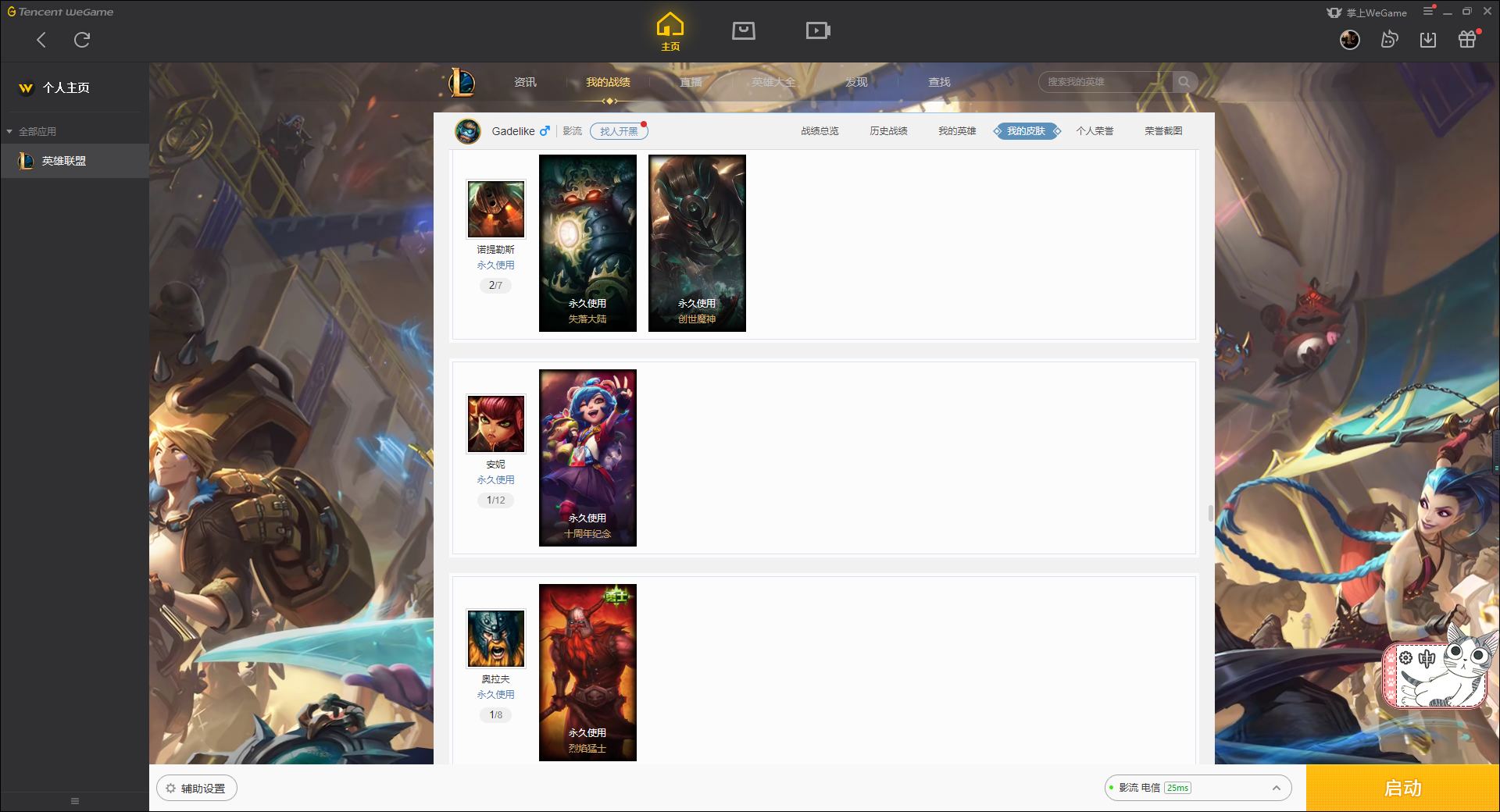Click the gear on the cat widget
Screen dimensions: 1500x812
(1405, 658)
